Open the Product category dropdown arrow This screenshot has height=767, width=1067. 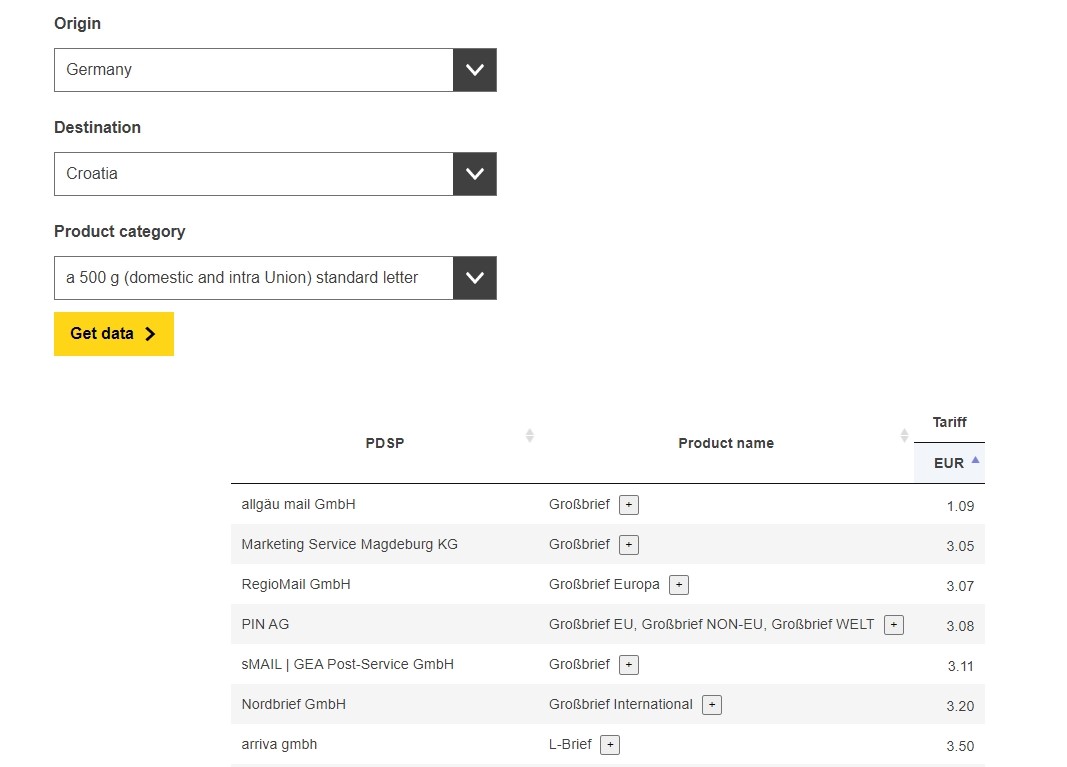point(474,278)
